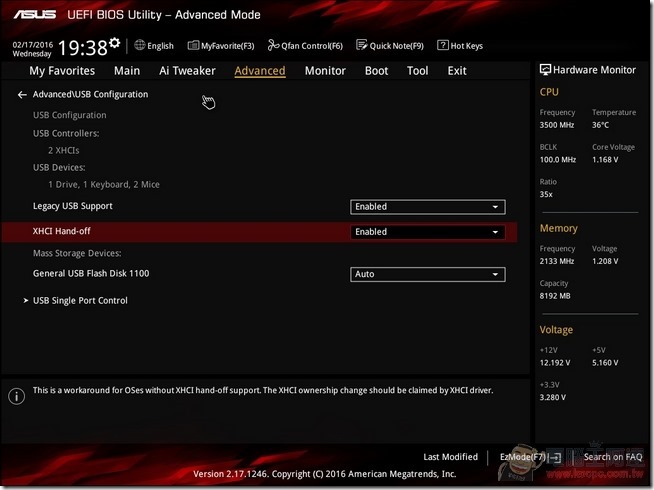Open Qfan Control(F6)
654x490 pixels.
305,45
